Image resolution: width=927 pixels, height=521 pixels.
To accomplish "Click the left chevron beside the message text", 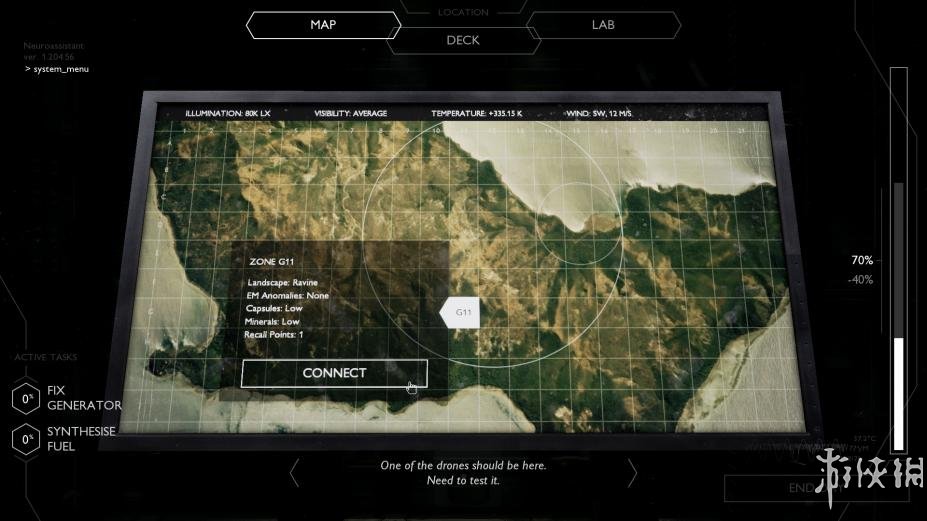I will [x=294, y=472].
